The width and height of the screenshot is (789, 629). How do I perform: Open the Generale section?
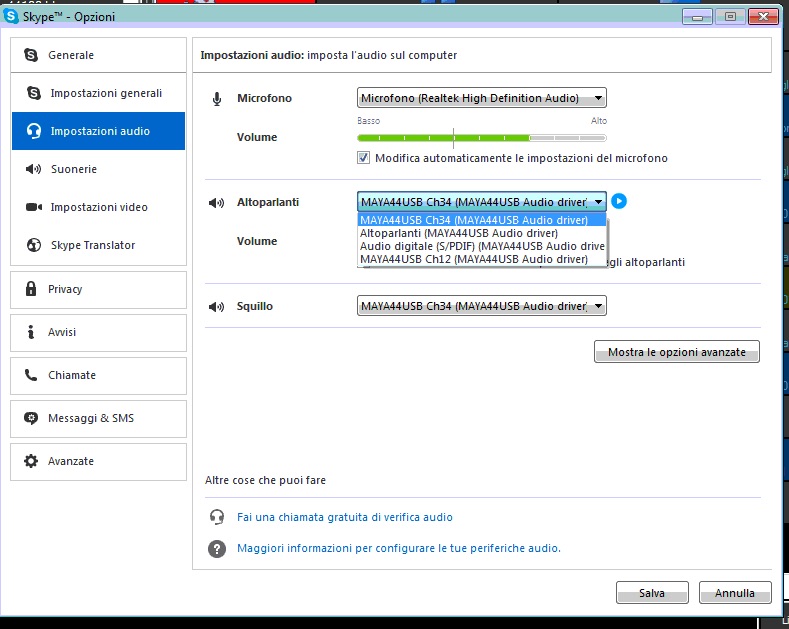click(99, 55)
